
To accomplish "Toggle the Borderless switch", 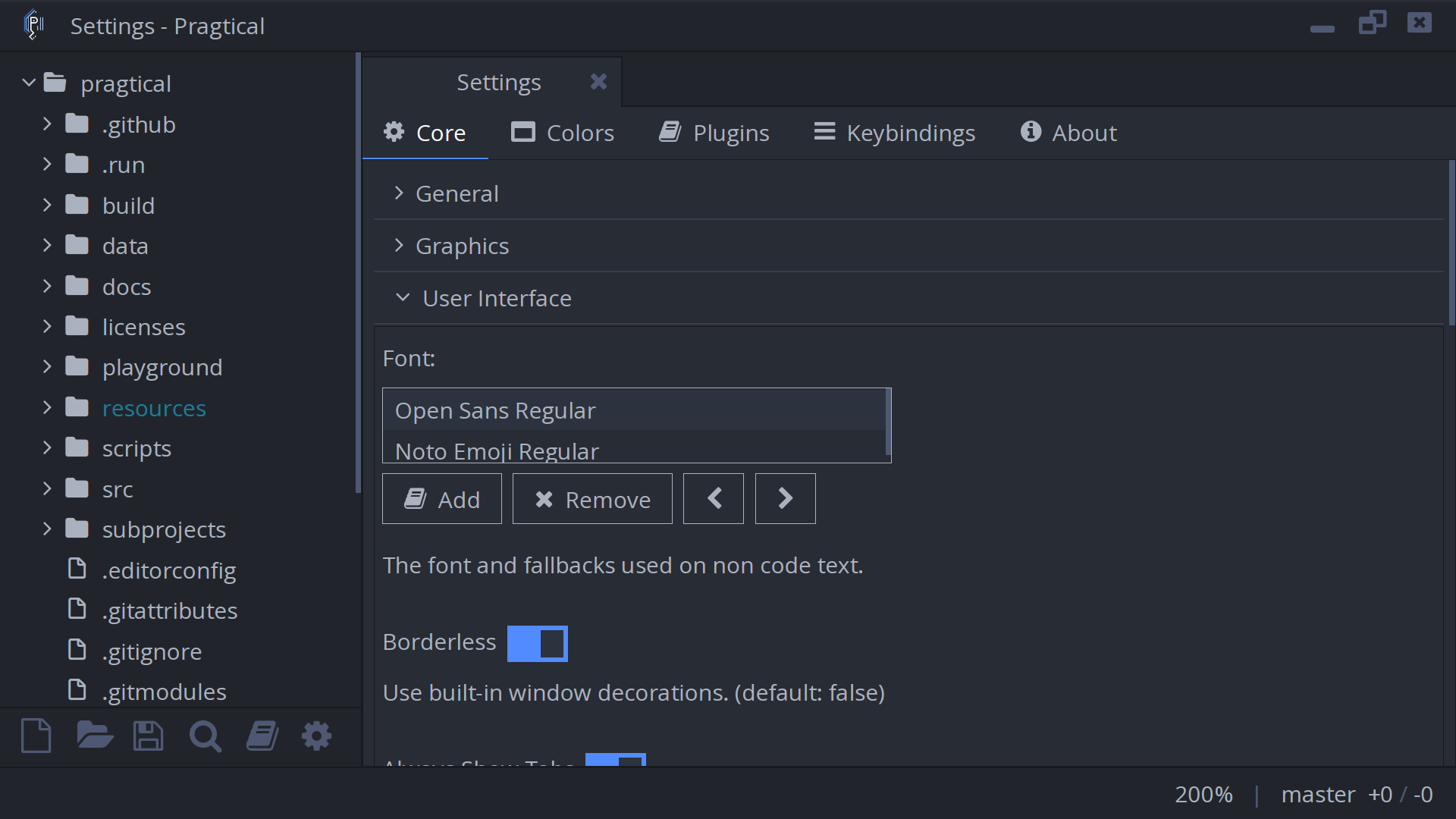I will [x=538, y=644].
